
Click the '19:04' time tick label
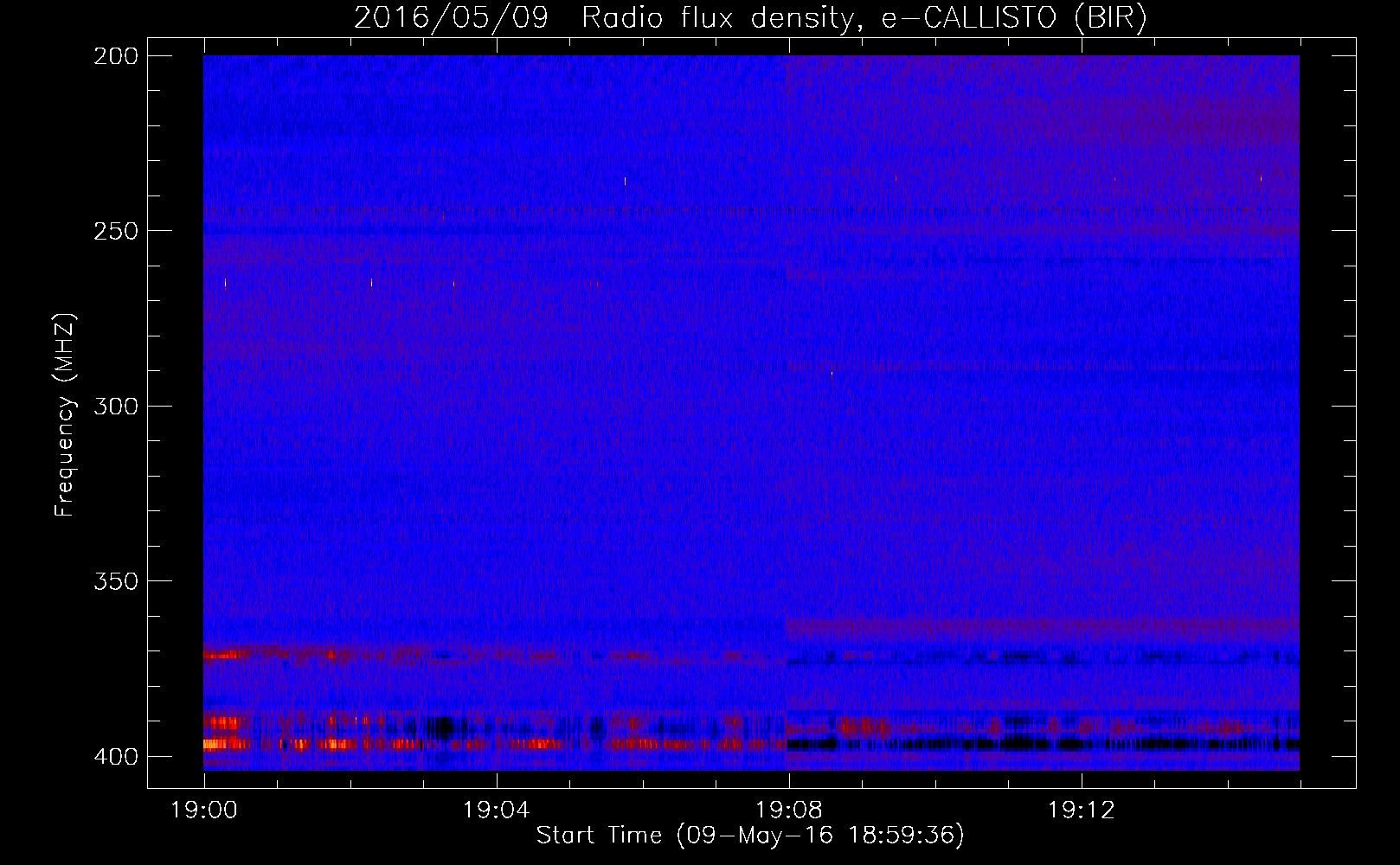(497, 811)
